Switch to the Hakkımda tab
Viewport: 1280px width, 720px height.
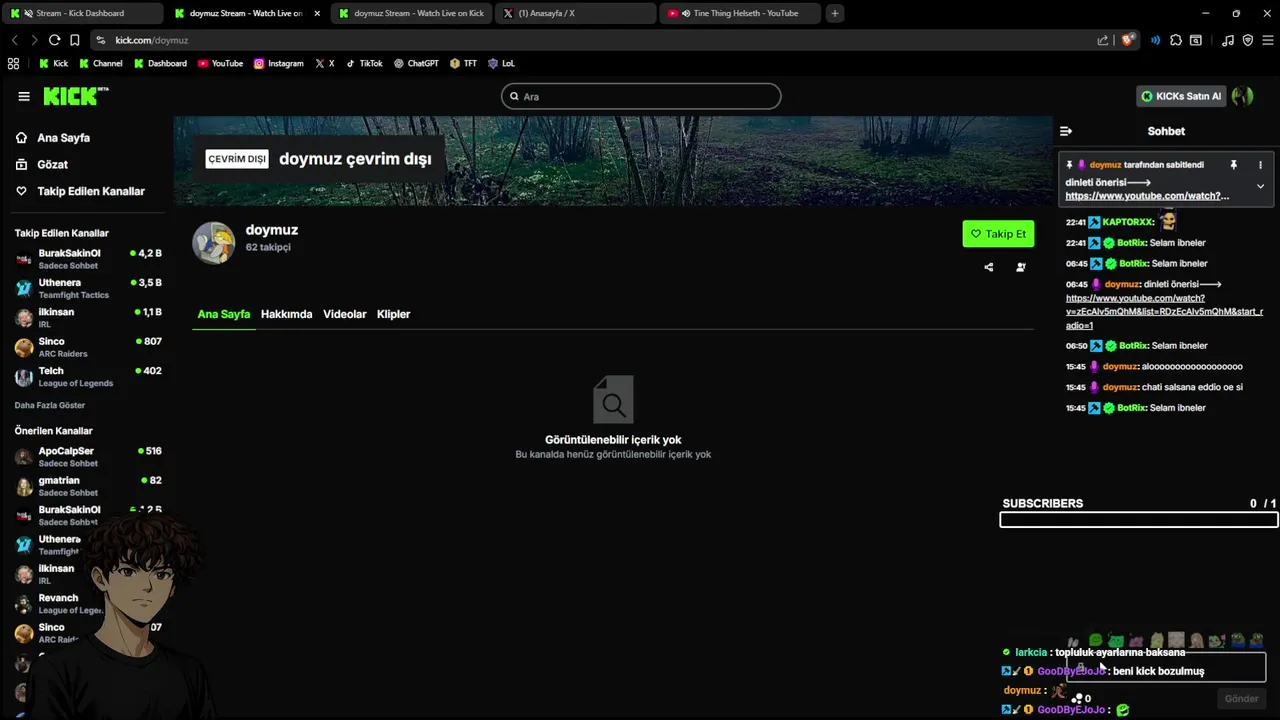point(287,314)
